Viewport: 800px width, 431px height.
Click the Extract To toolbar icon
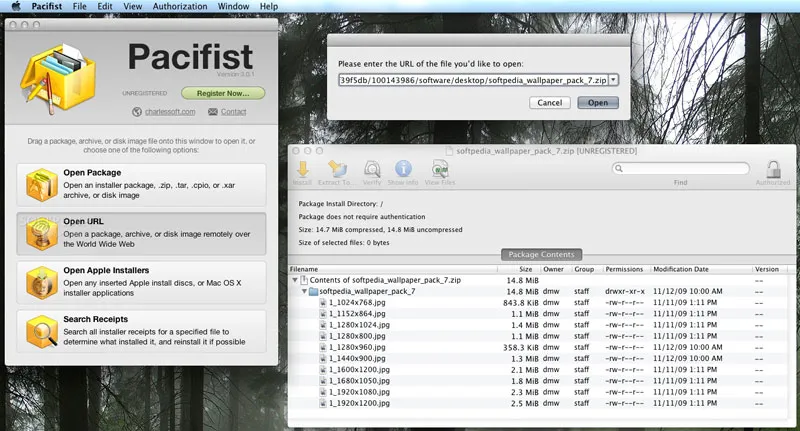[337, 169]
